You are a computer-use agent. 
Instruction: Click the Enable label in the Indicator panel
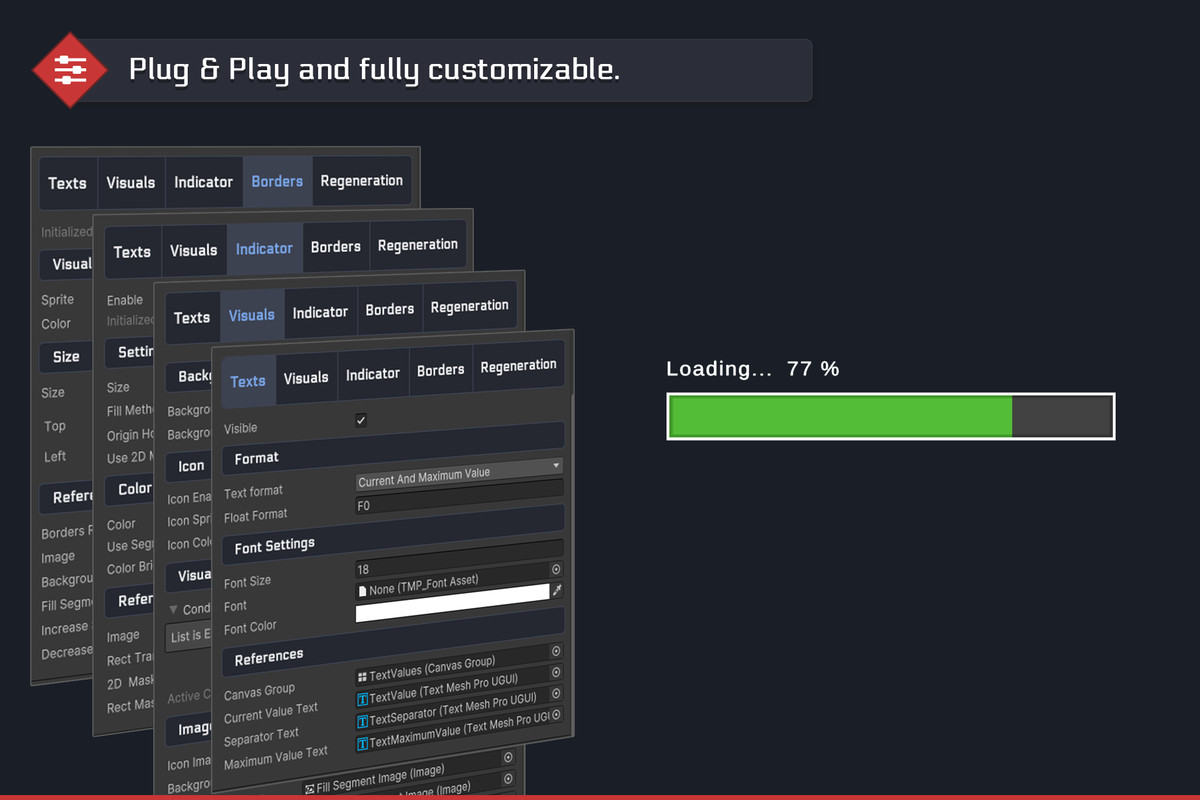125,299
